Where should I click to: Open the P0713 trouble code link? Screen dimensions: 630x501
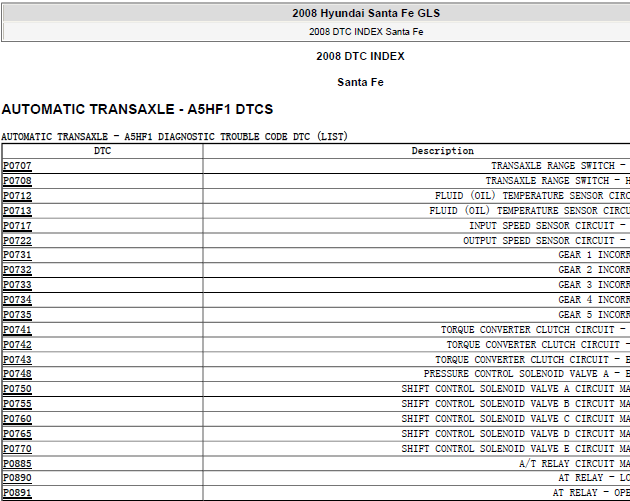coord(17,211)
